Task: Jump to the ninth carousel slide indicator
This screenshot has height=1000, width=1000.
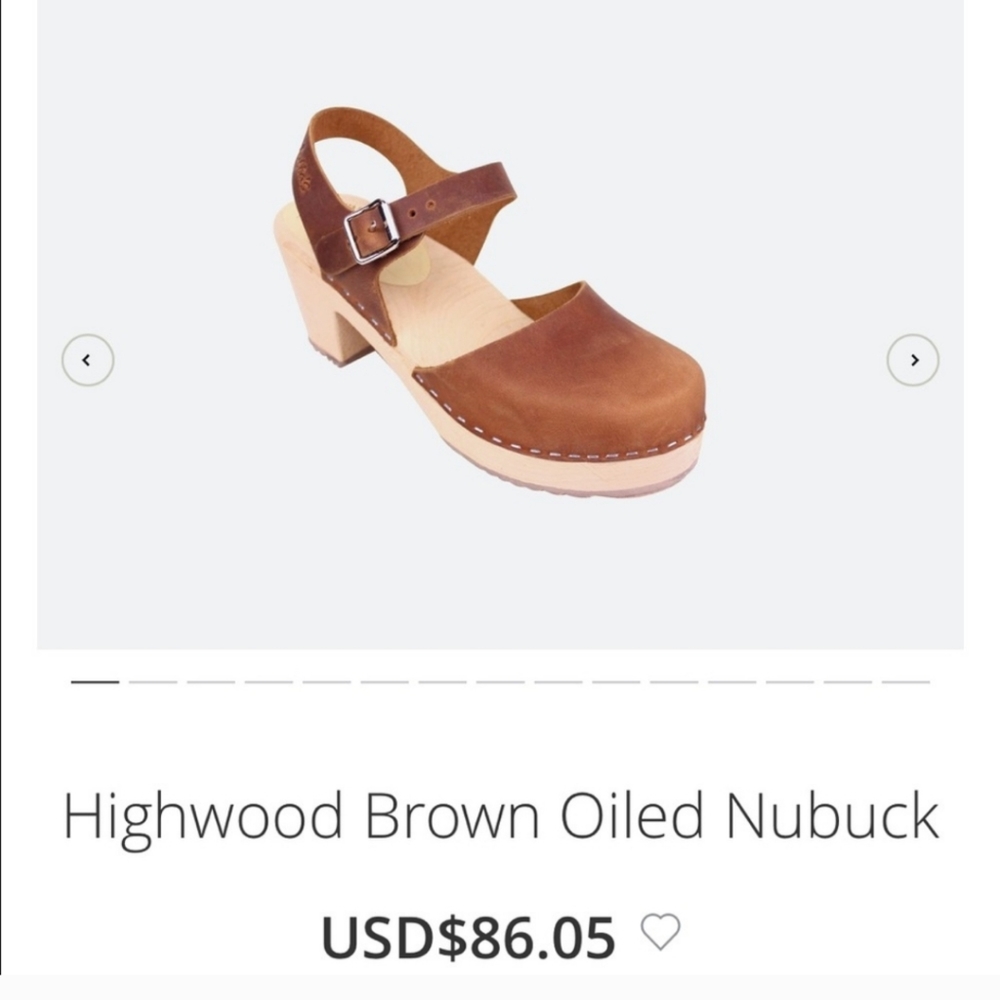Action: coord(559,682)
